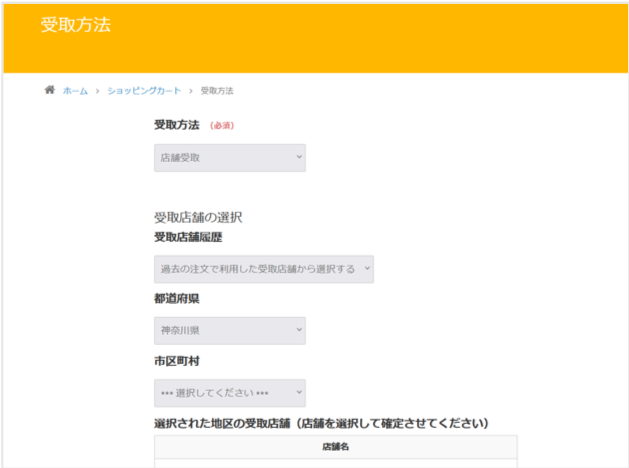
Task: Expand the 選択してください city dropdown
Action: (x=230, y=393)
